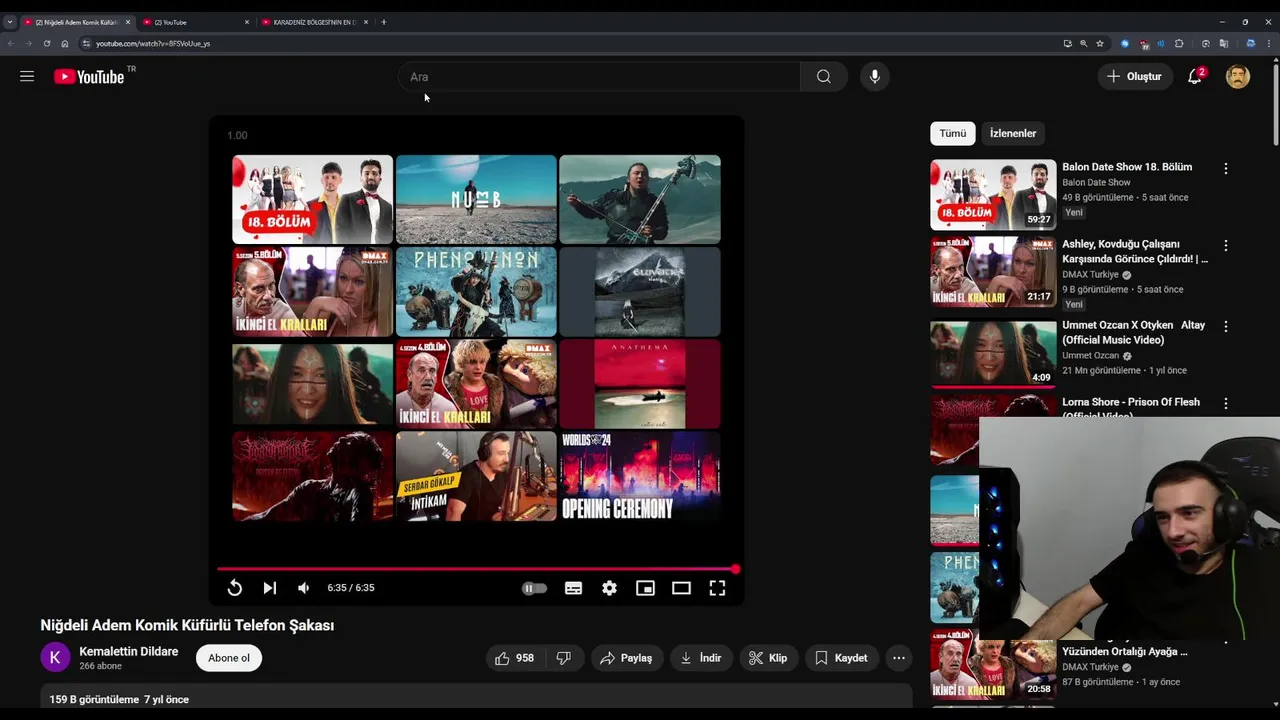Go to the YouTube home logo
The height and width of the screenshot is (720, 1280).
click(x=89, y=77)
